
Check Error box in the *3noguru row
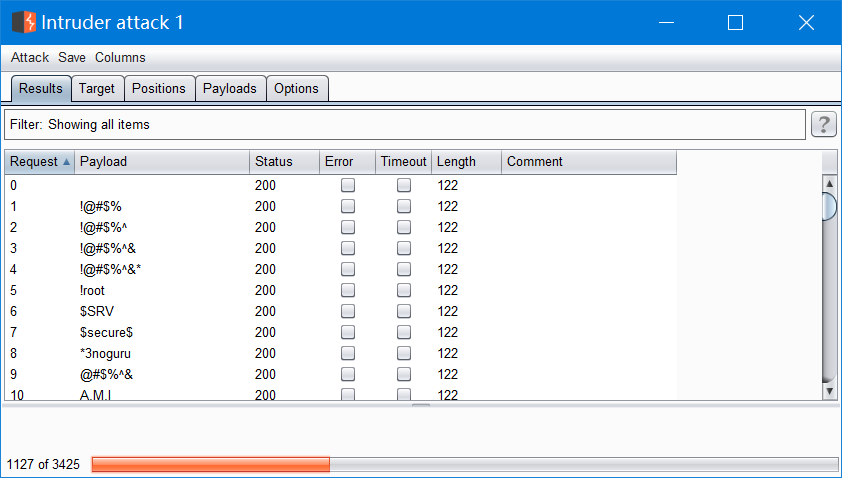pos(348,353)
